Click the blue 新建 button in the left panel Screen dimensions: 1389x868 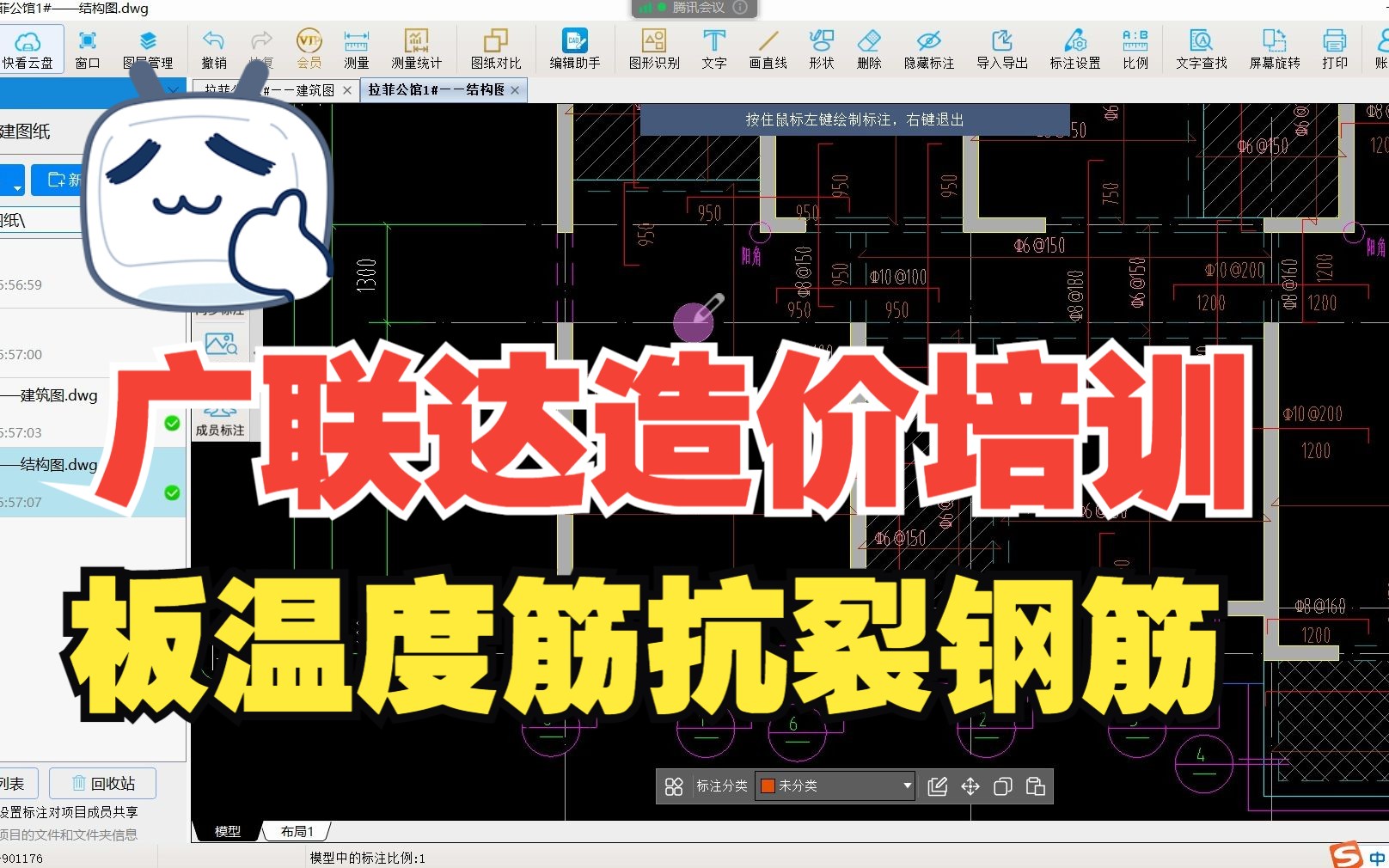point(57,180)
